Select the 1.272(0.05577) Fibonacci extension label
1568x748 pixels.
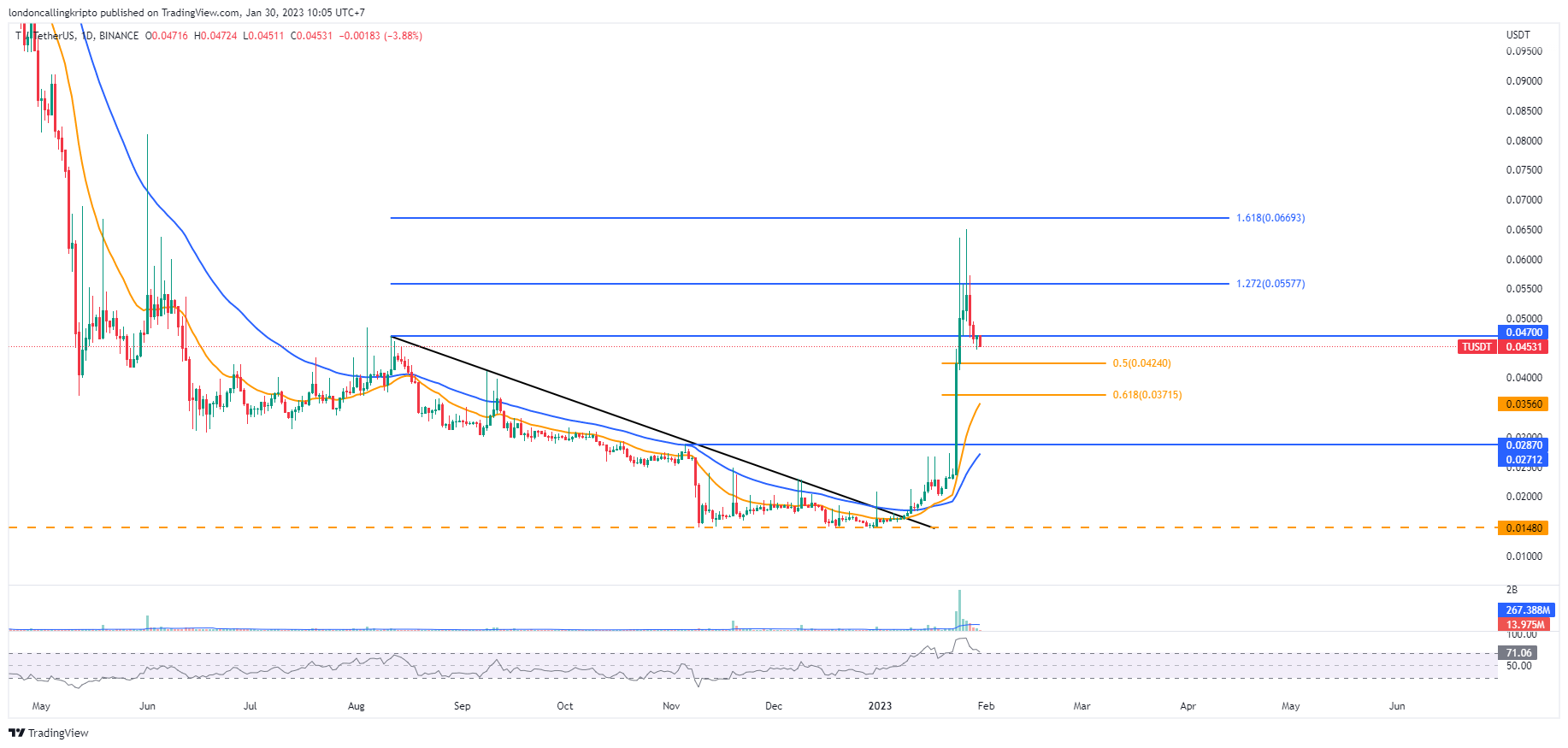(x=1270, y=284)
